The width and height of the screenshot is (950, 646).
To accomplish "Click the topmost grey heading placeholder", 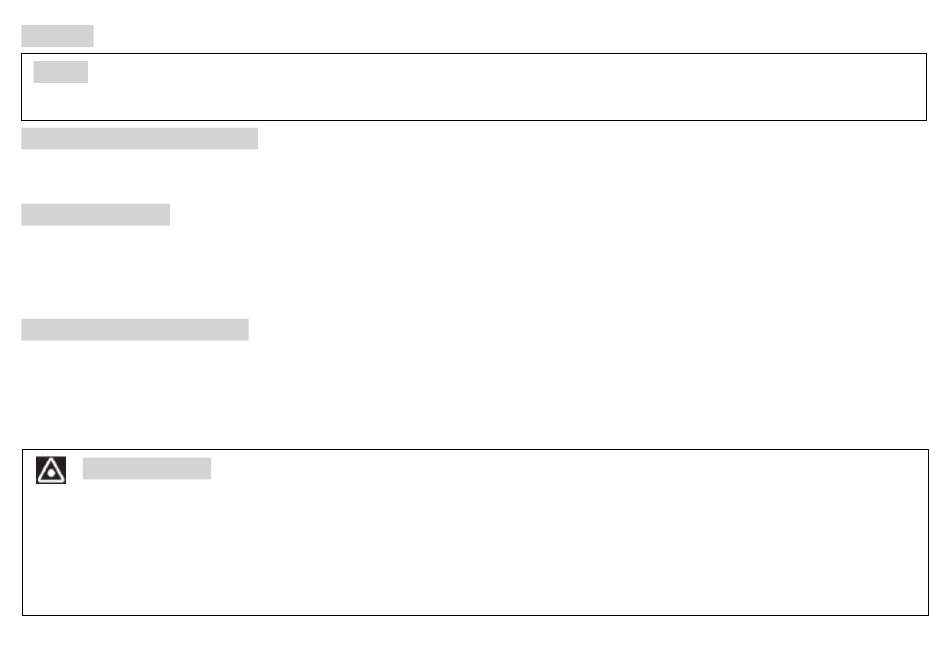I will point(57,36).
